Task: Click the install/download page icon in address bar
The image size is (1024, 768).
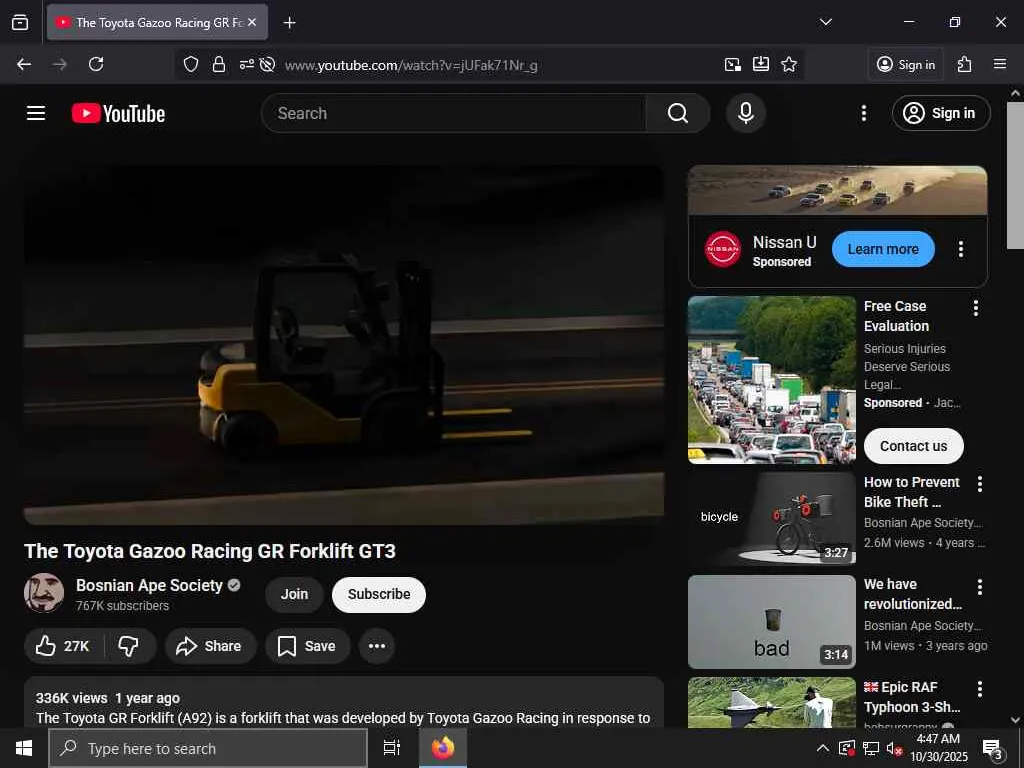Action: (761, 64)
